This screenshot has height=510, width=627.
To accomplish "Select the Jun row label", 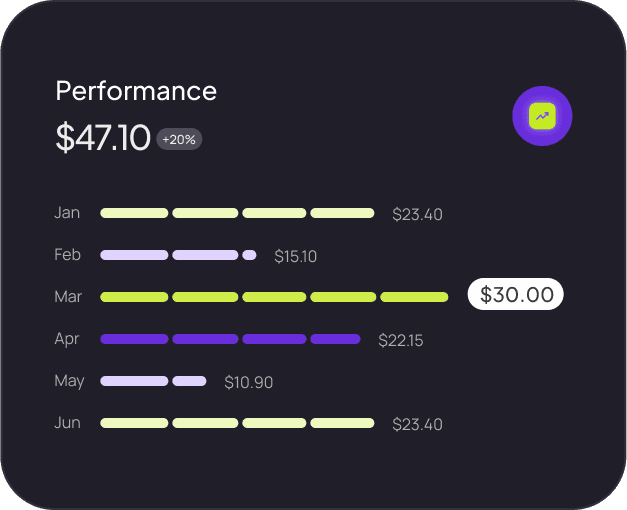I will (67, 423).
